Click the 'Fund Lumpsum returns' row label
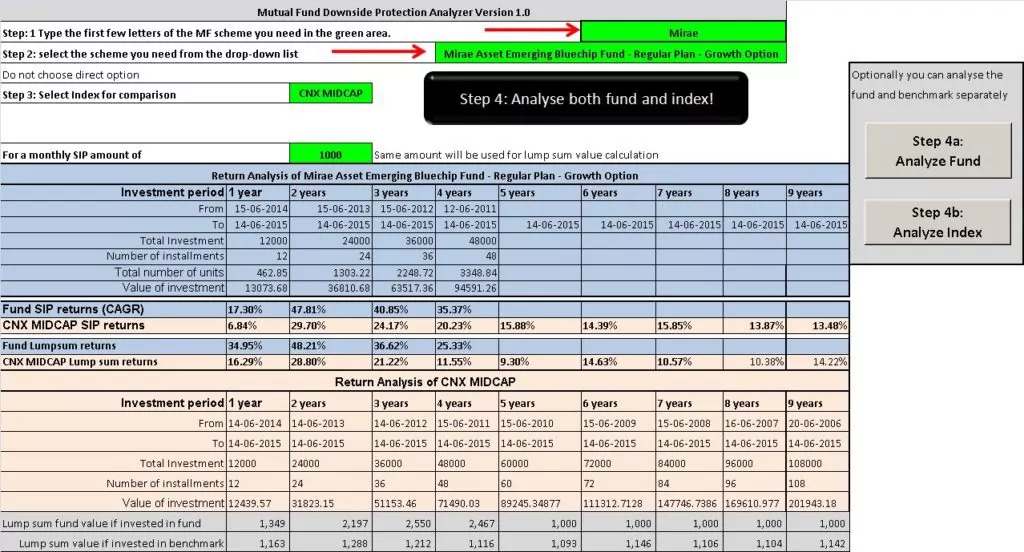This screenshot has height=552, width=1024. click(x=59, y=346)
